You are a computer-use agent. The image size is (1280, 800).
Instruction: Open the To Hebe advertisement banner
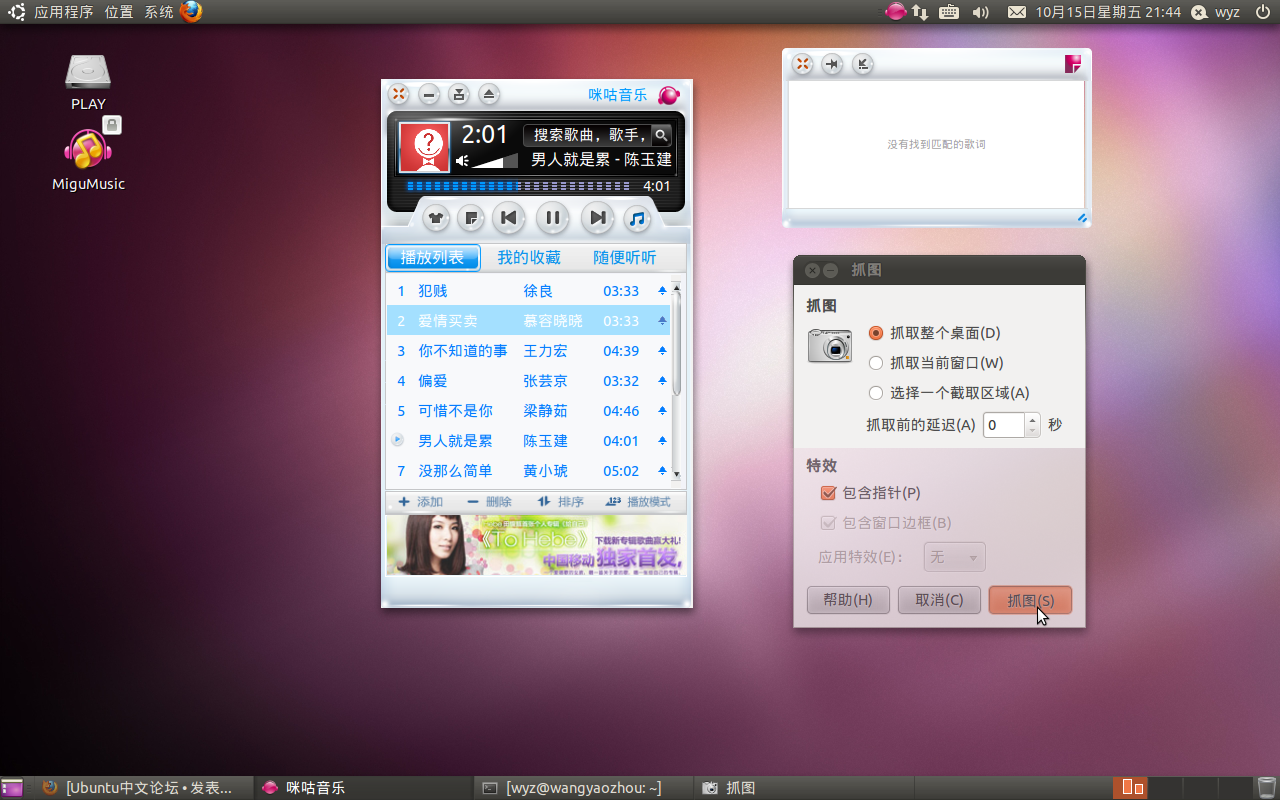pos(537,545)
